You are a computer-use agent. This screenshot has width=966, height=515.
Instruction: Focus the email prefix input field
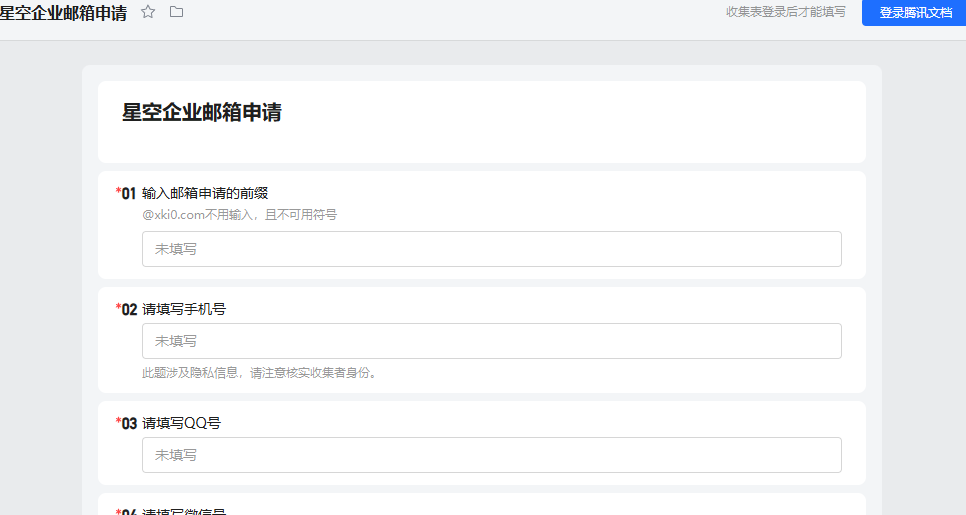491,249
